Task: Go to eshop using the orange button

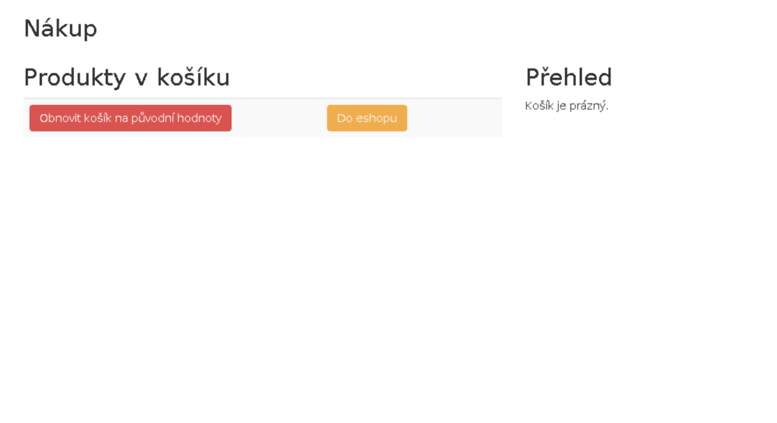Action: (367, 118)
